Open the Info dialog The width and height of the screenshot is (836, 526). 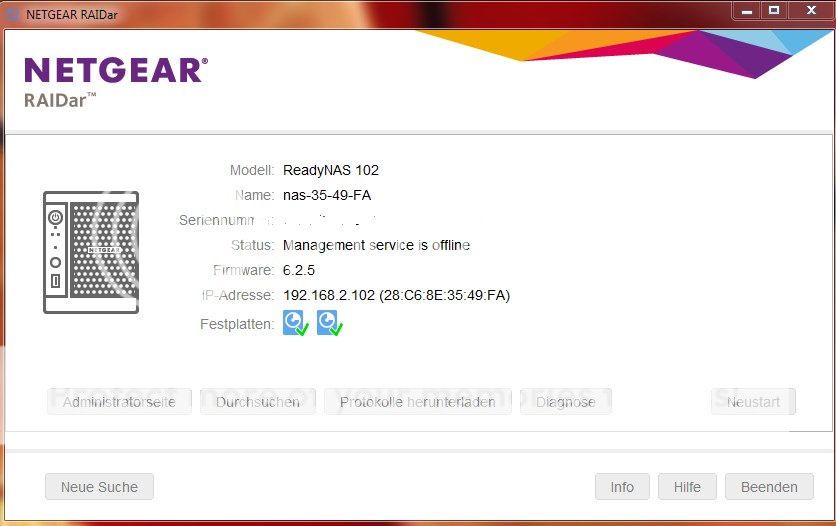point(622,487)
